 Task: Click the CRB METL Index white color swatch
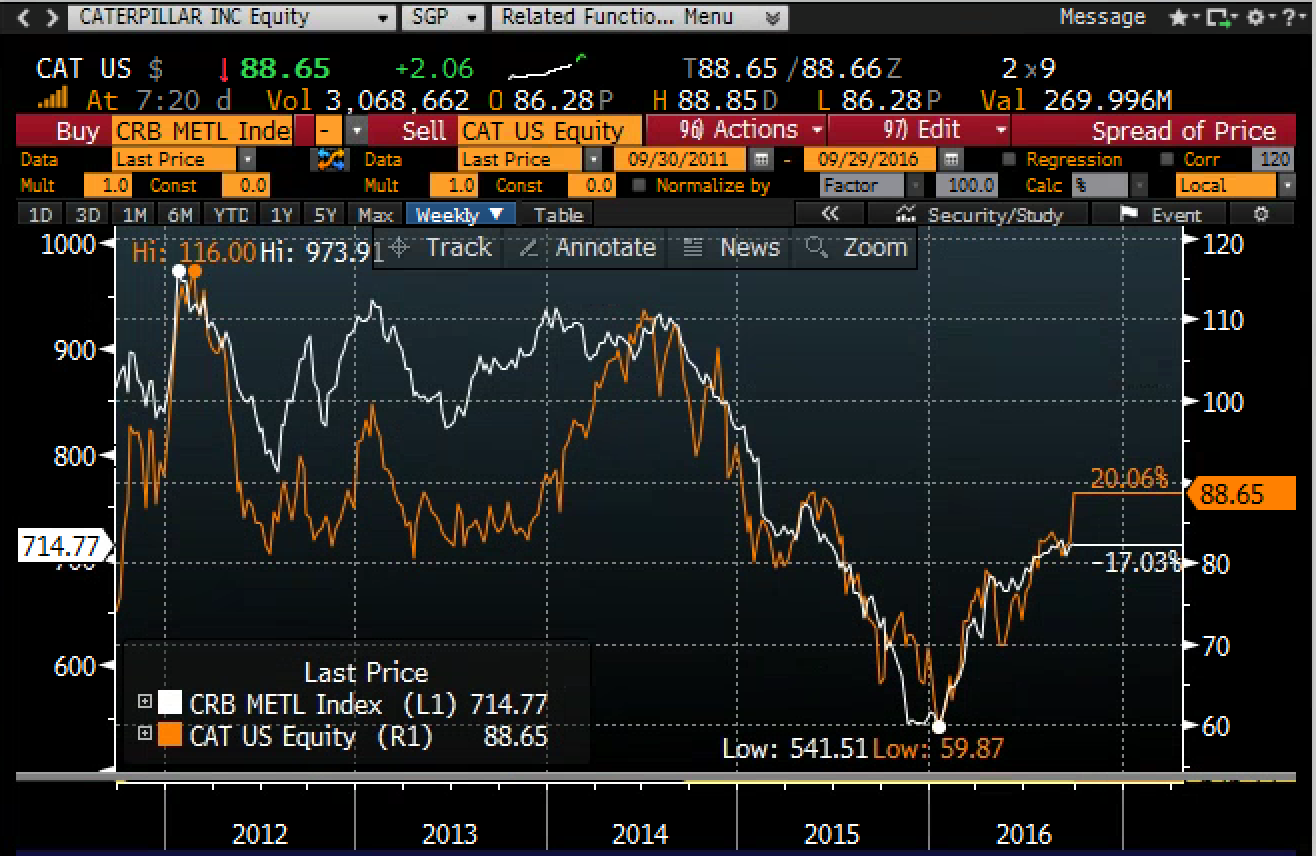pyautogui.click(x=170, y=704)
